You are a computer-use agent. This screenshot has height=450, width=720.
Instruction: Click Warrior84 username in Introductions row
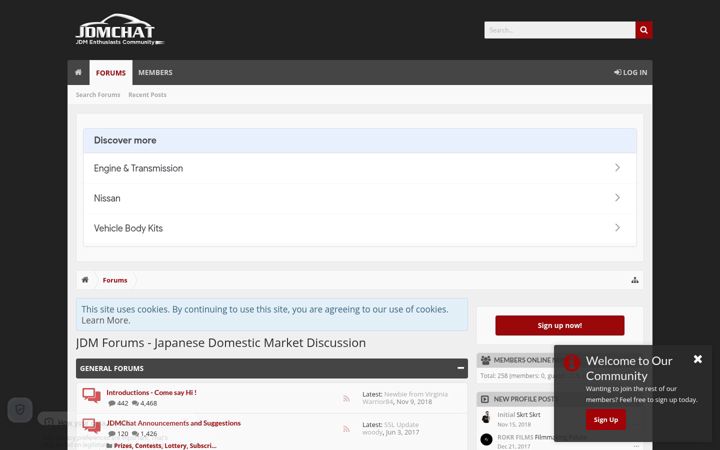tap(378, 401)
